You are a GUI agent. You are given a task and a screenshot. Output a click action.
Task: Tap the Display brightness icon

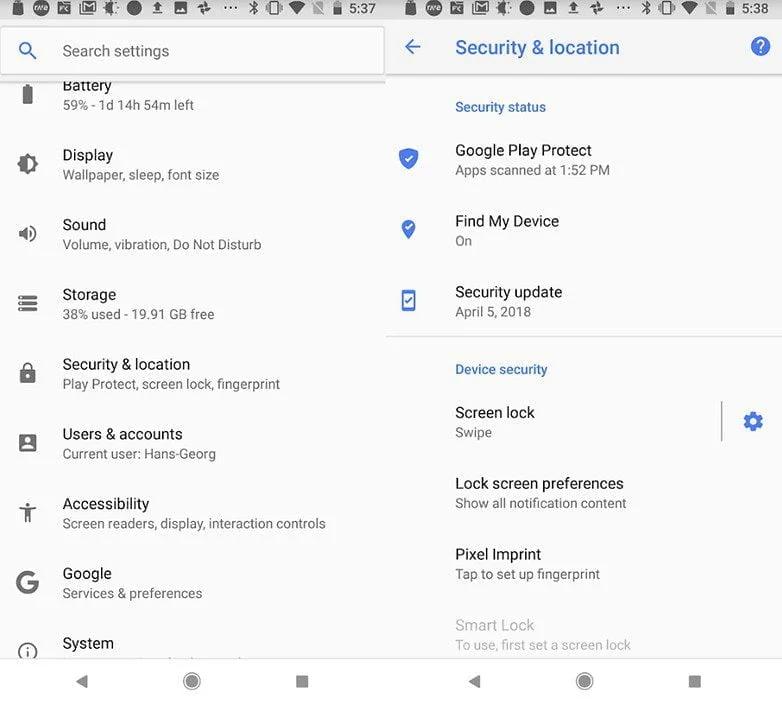(27, 164)
